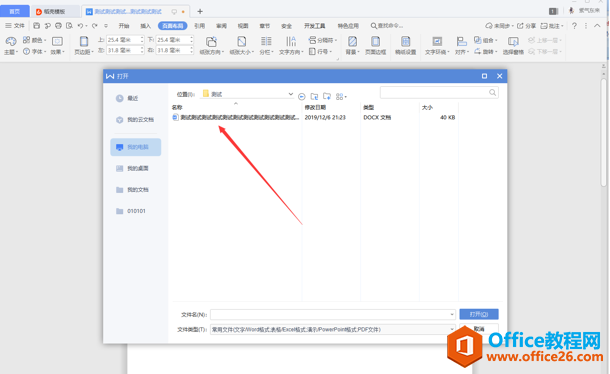
Task: Click the search box in Open dialog
Action: (x=439, y=92)
